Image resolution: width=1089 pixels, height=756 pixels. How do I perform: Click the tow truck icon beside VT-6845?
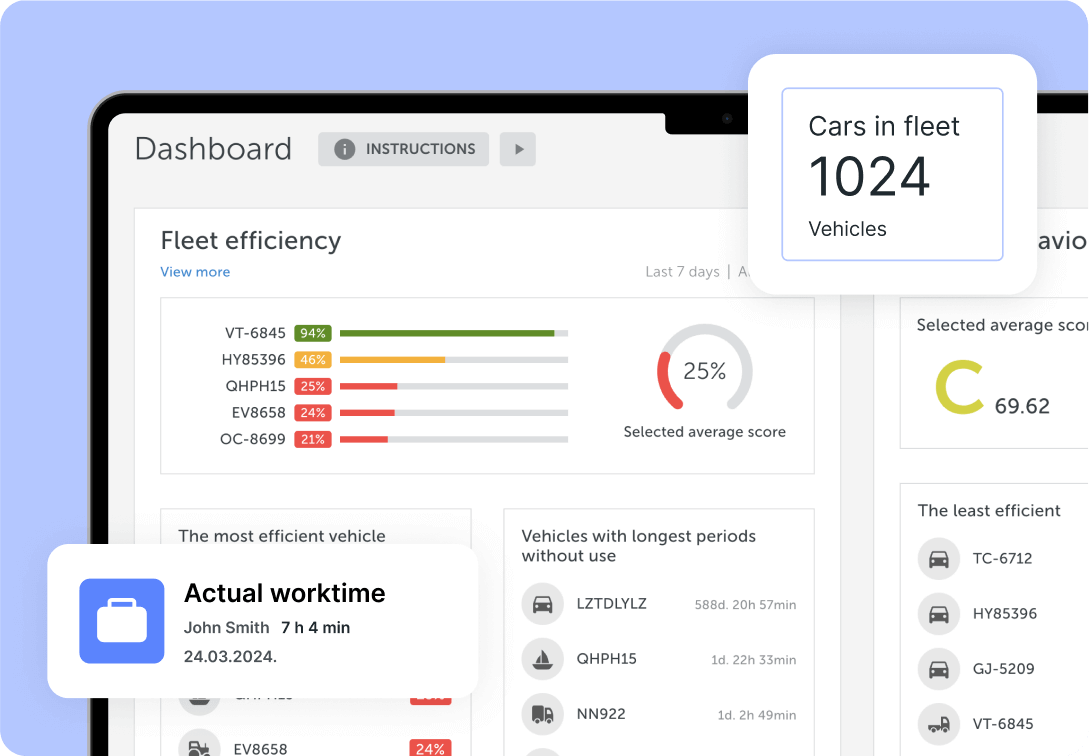(x=938, y=724)
